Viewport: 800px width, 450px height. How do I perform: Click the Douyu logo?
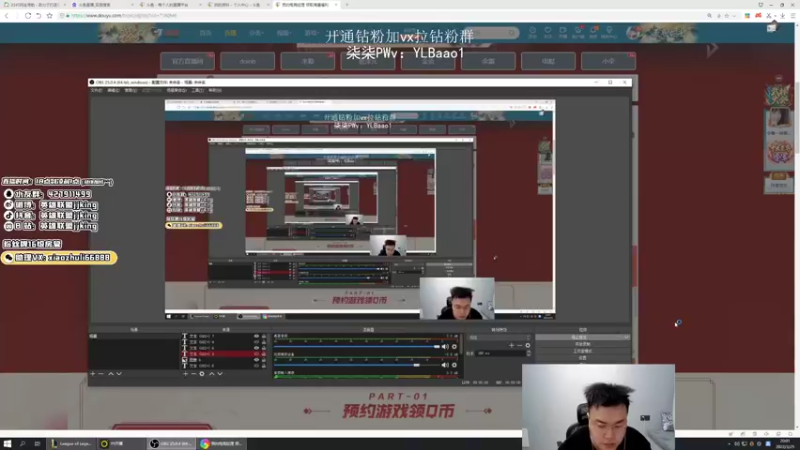[167, 33]
